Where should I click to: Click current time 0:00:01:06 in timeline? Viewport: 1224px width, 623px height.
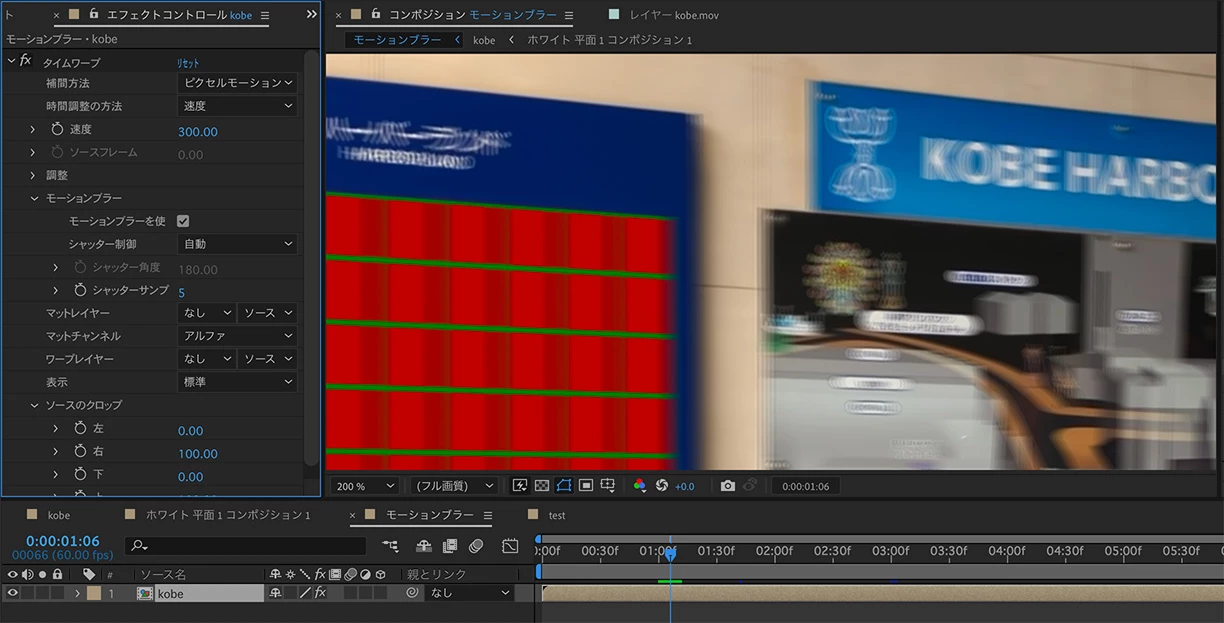(x=63, y=541)
